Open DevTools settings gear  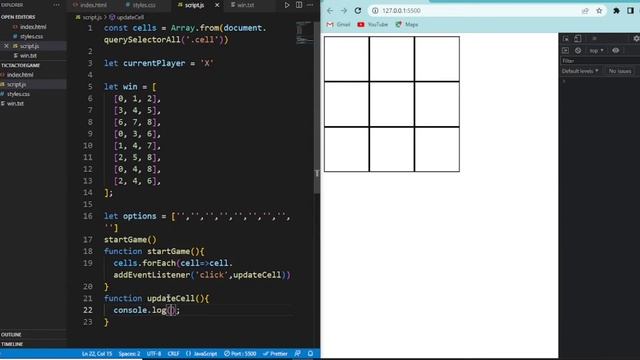(636, 39)
